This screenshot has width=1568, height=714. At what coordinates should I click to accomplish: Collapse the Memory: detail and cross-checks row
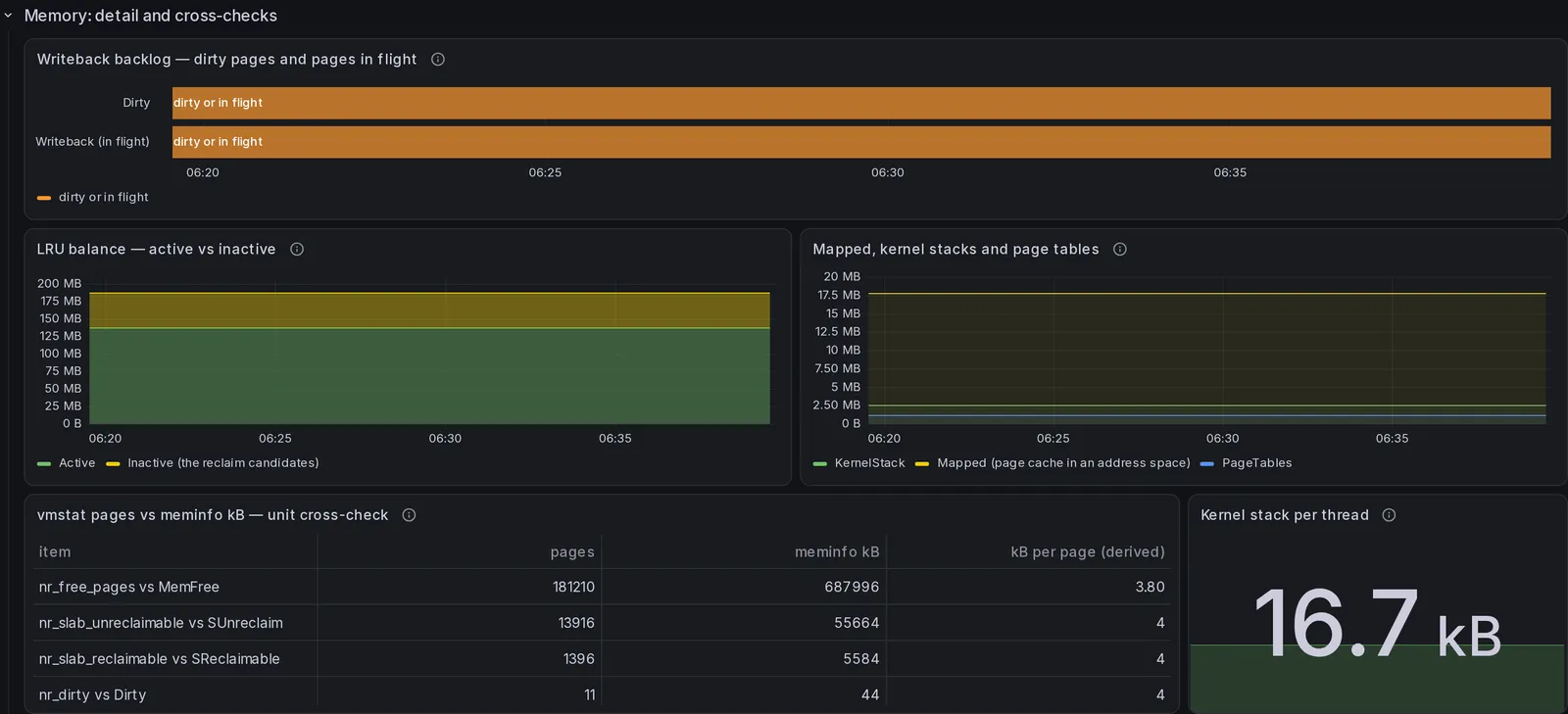click(8, 16)
